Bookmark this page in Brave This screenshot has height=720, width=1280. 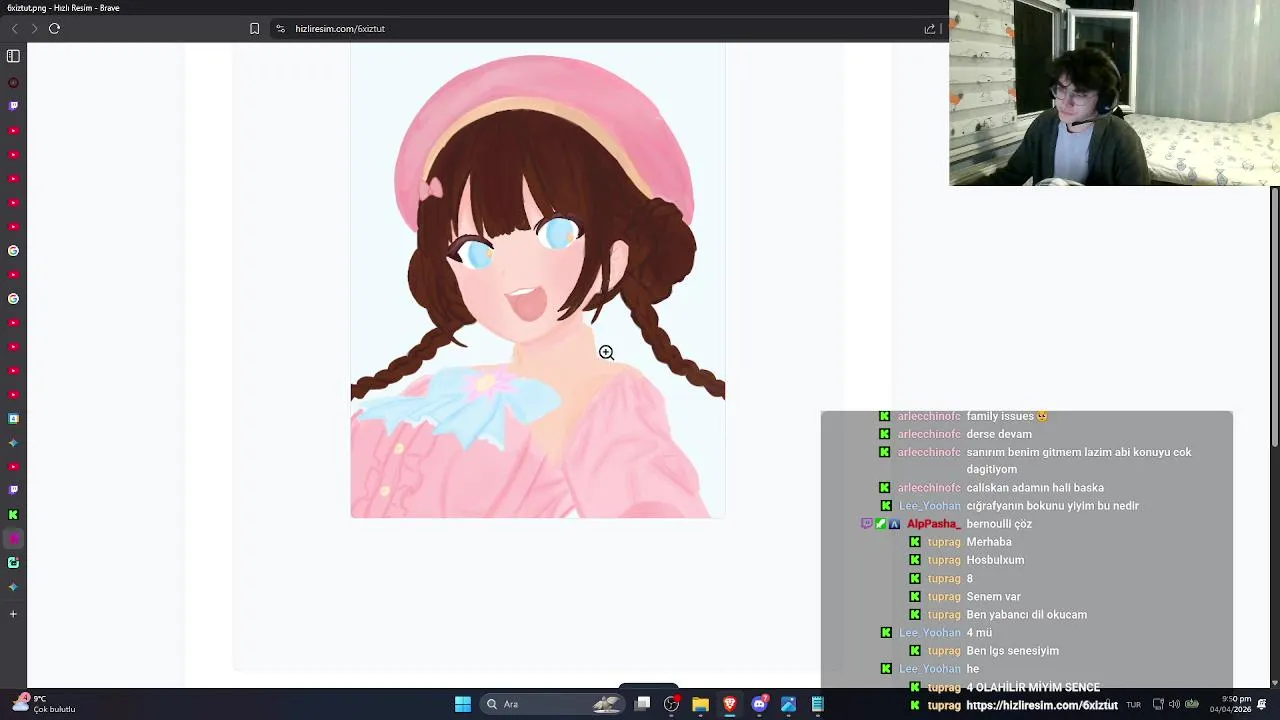coord(254,29)
